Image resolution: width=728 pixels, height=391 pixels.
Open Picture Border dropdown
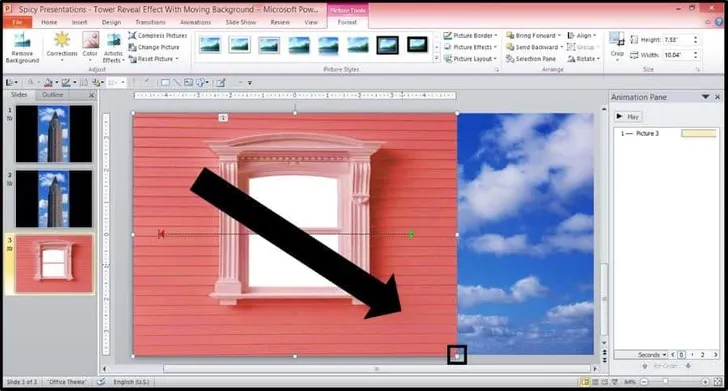[470, 35]
